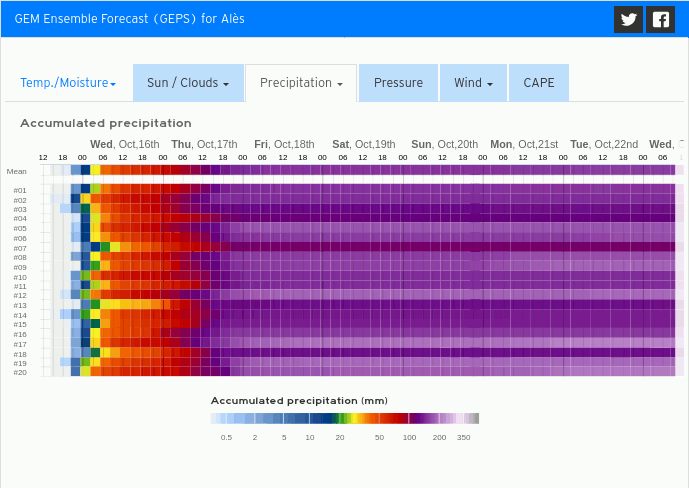Click the Mon, Oct,21st date header

[x=524, y=144]
